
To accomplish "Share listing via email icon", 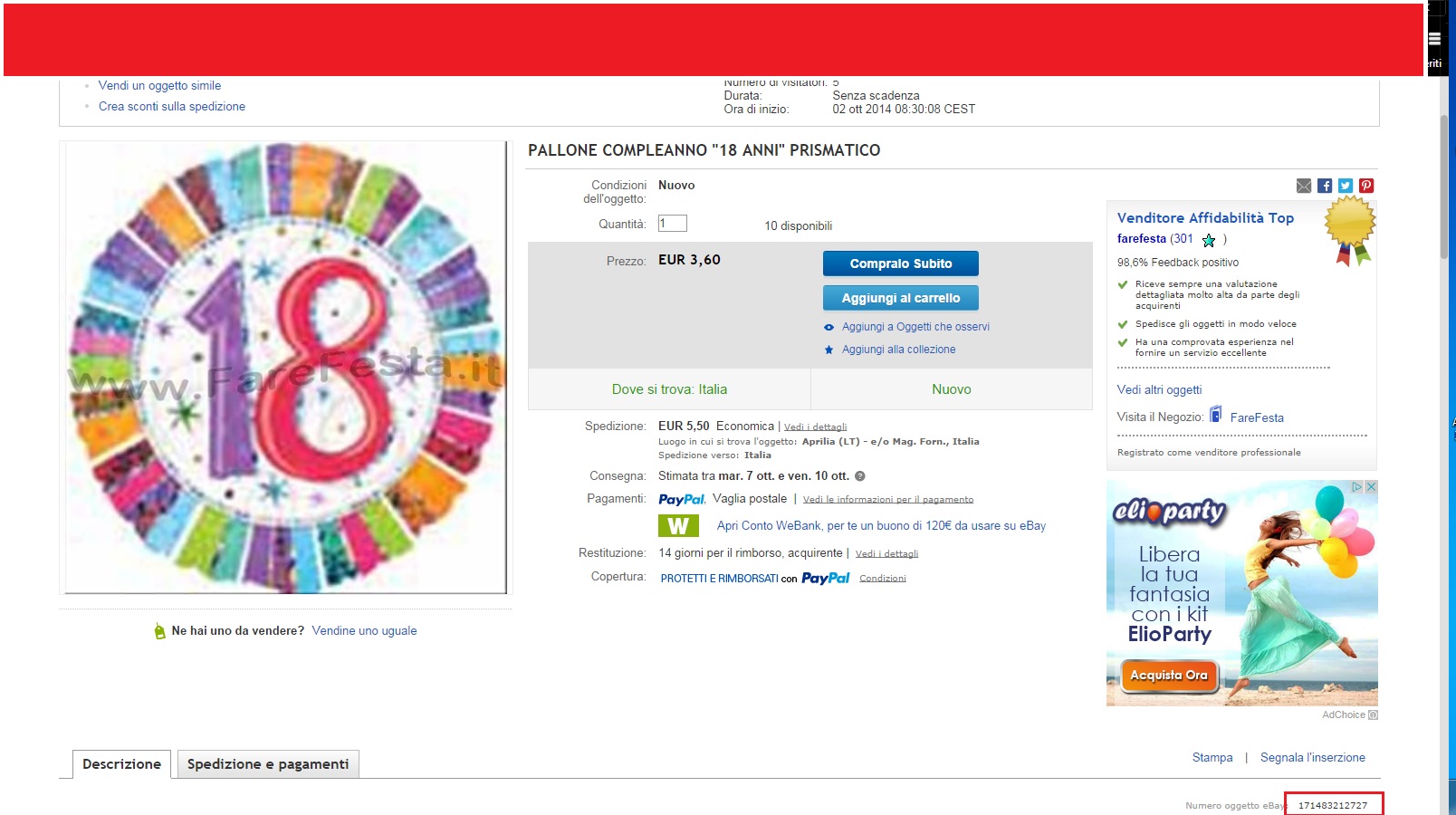I will click(1303, 186).
